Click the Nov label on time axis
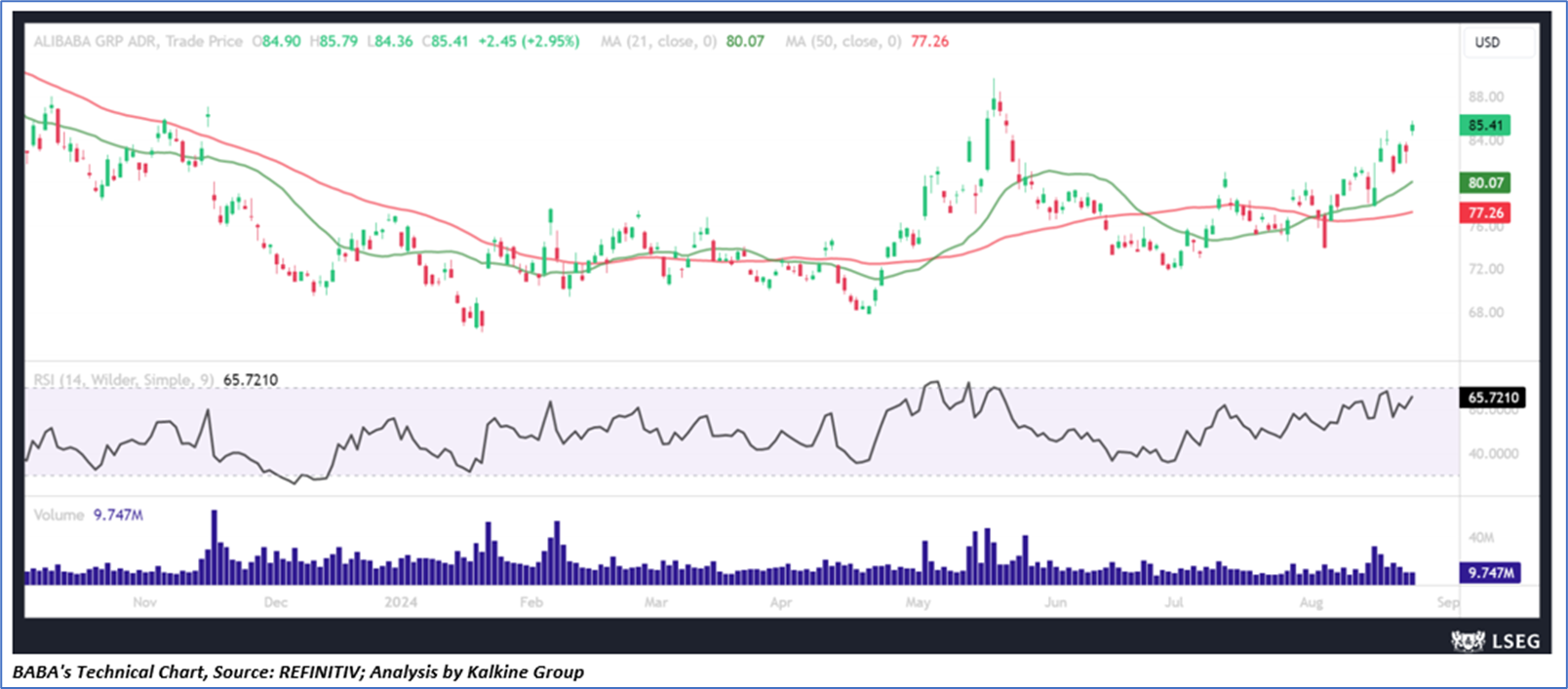Screen dimensions: 1568x689 click(144, 602)
